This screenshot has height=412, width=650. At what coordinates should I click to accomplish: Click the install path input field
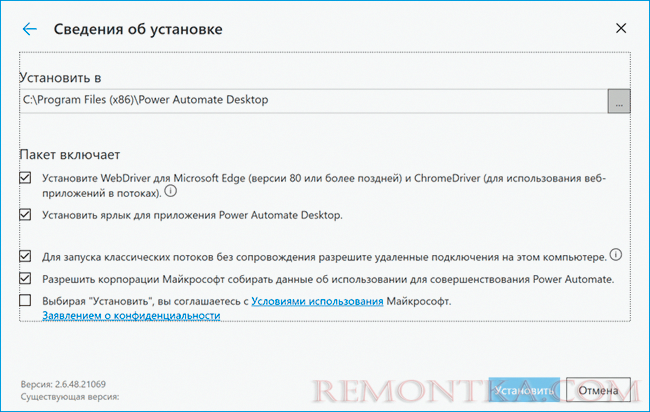coord(313,100)
